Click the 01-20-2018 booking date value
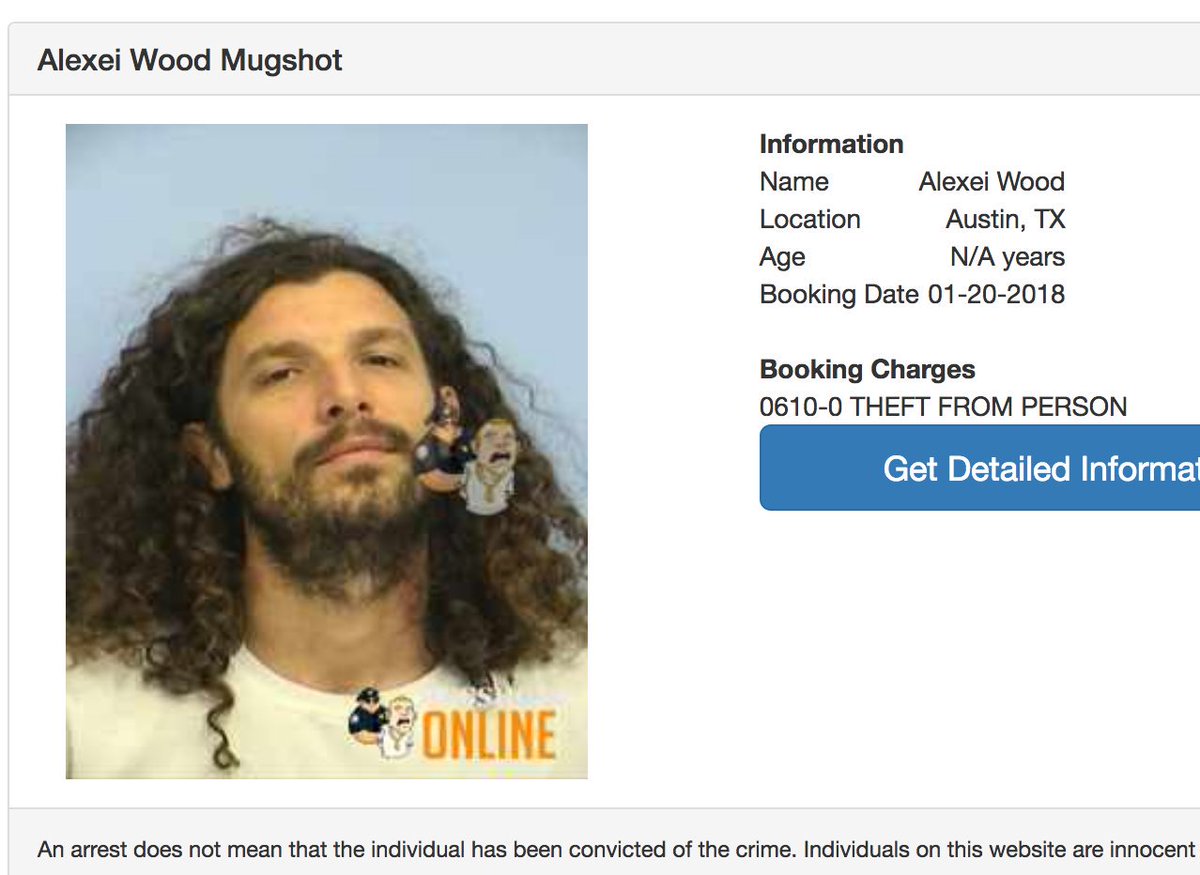1200x875 pixels. pos(996,295)
